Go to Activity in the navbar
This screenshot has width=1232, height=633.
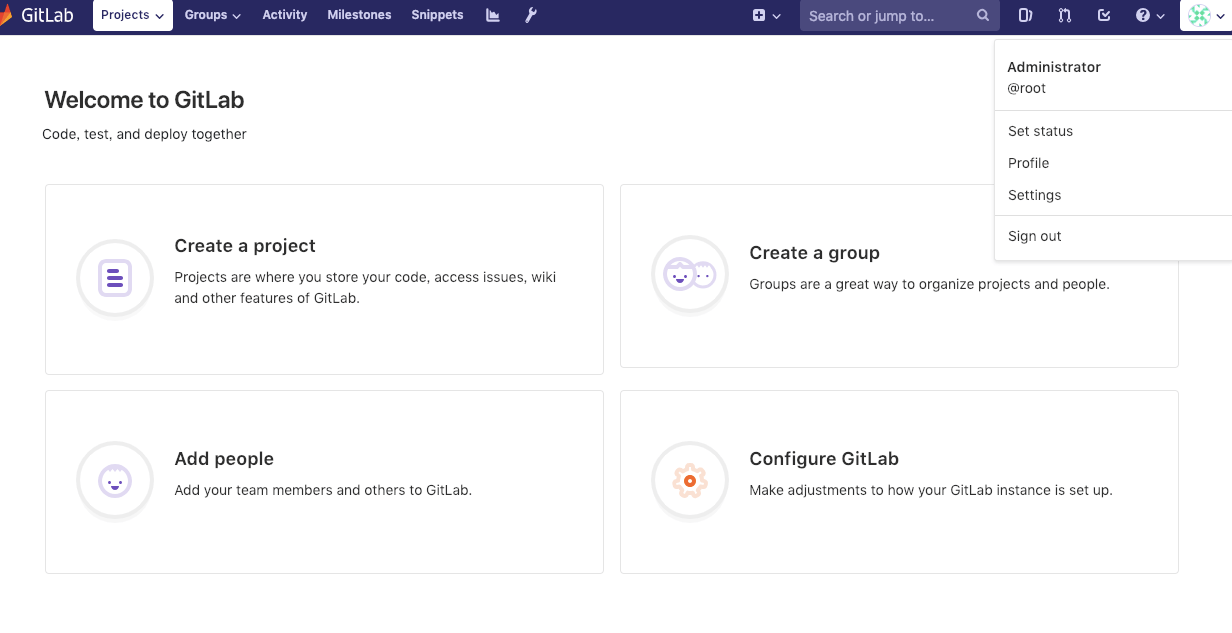[x=285, y=15]
